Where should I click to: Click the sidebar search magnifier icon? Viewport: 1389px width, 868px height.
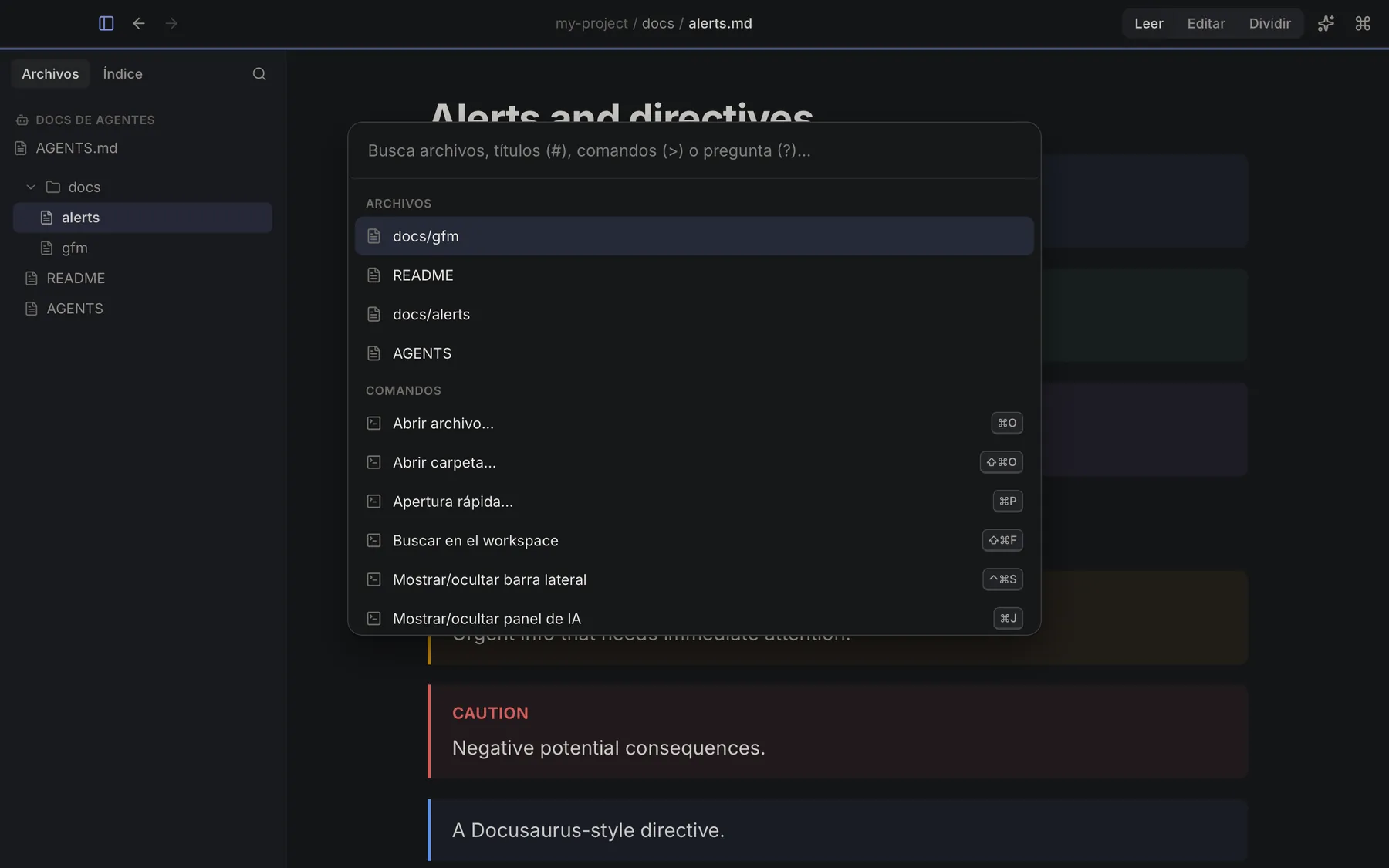tap(259, 74)
